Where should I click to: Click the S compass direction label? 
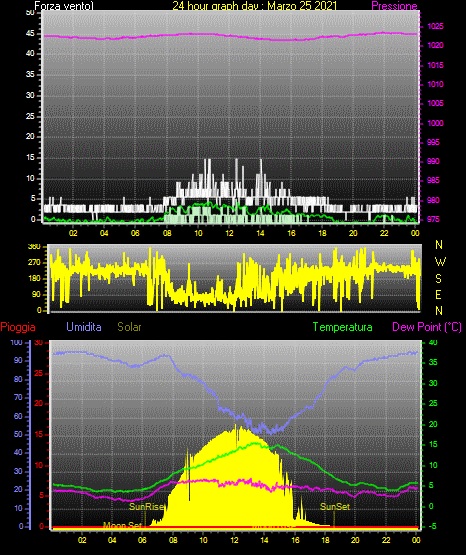click(x=438, y=279)
